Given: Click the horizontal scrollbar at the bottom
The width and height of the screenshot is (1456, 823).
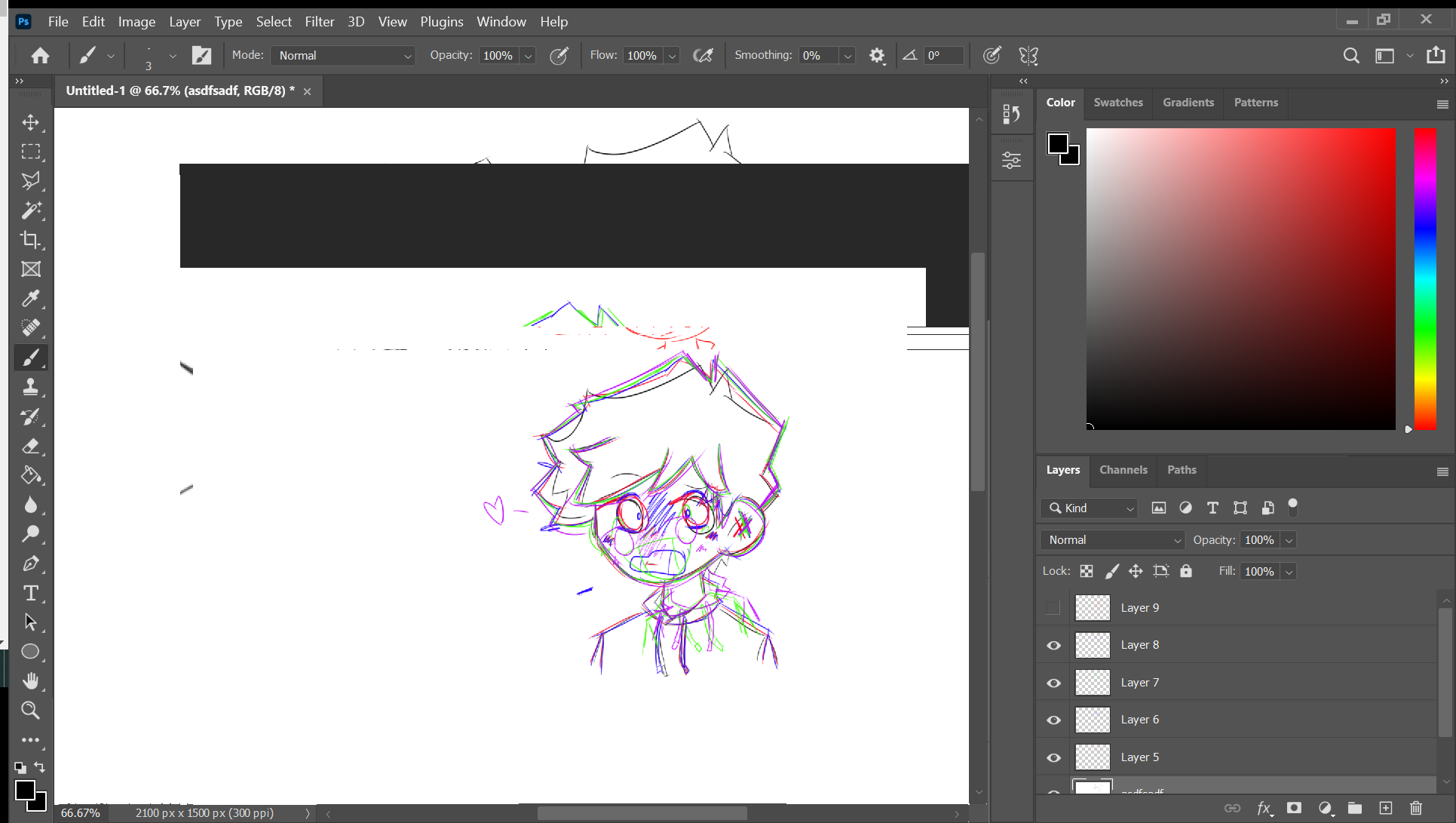Looking at the screenshot, I should [641, 813].
